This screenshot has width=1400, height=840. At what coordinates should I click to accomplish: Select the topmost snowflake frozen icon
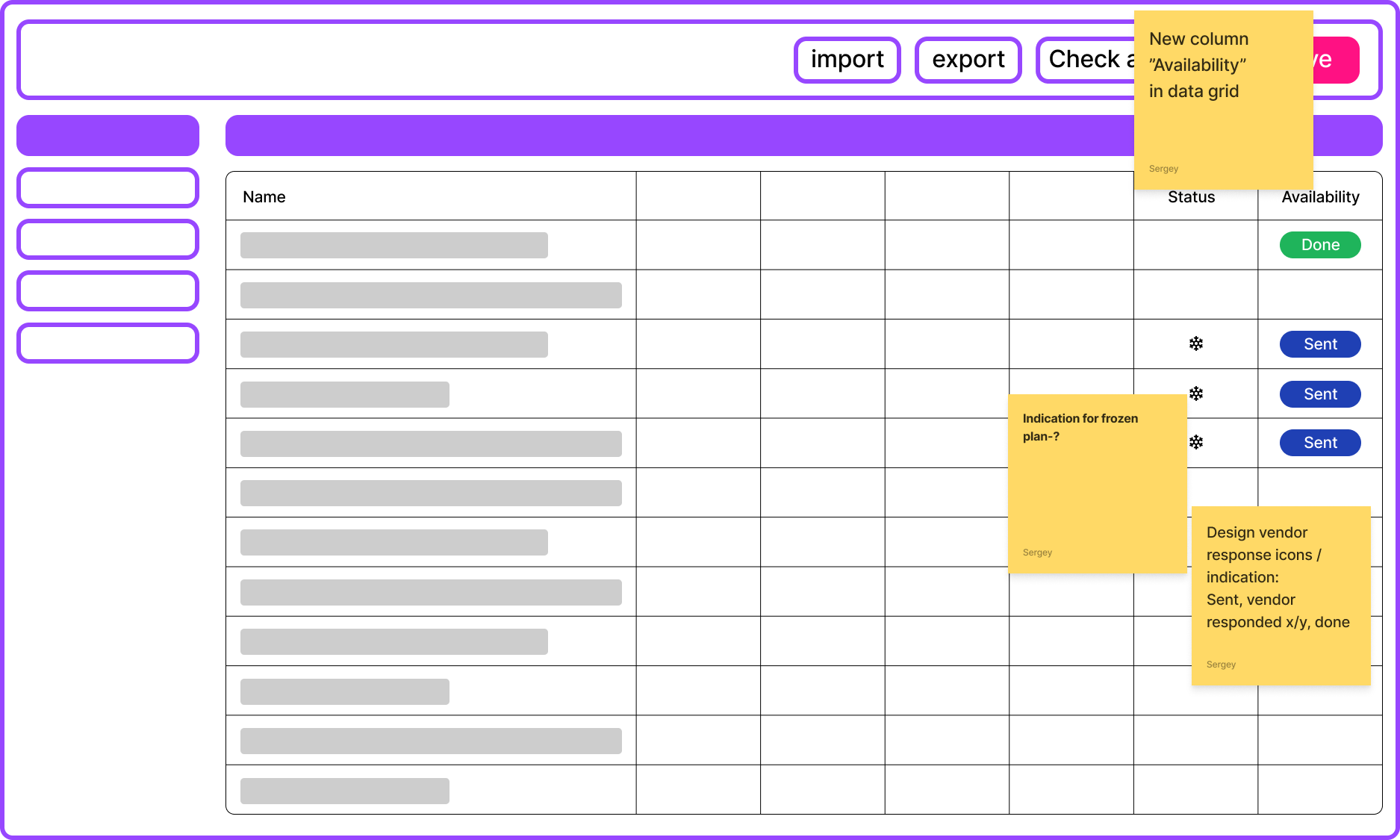(x=1196, y=343)
